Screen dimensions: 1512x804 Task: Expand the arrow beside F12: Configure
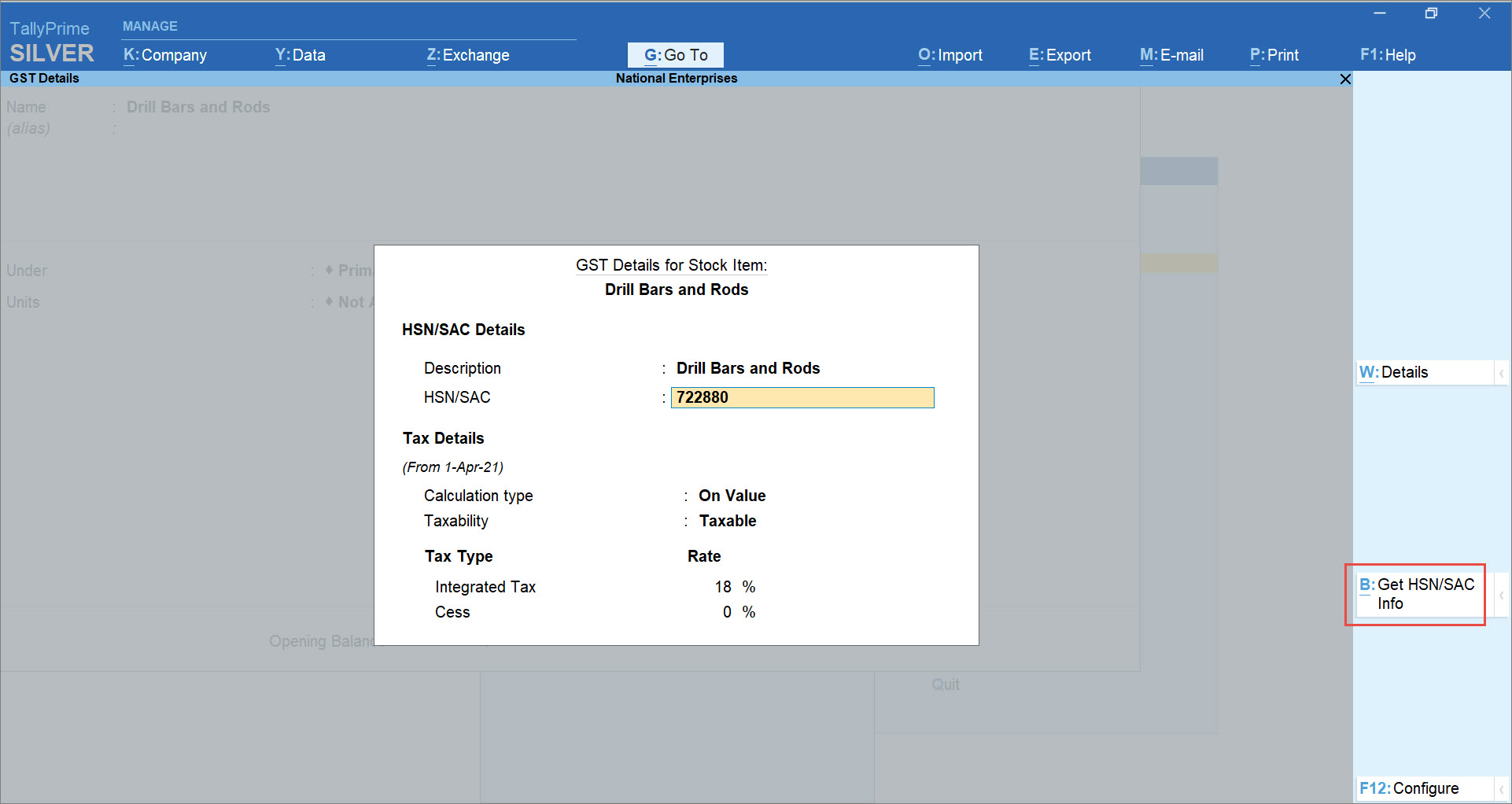[x=1501, y=789]
